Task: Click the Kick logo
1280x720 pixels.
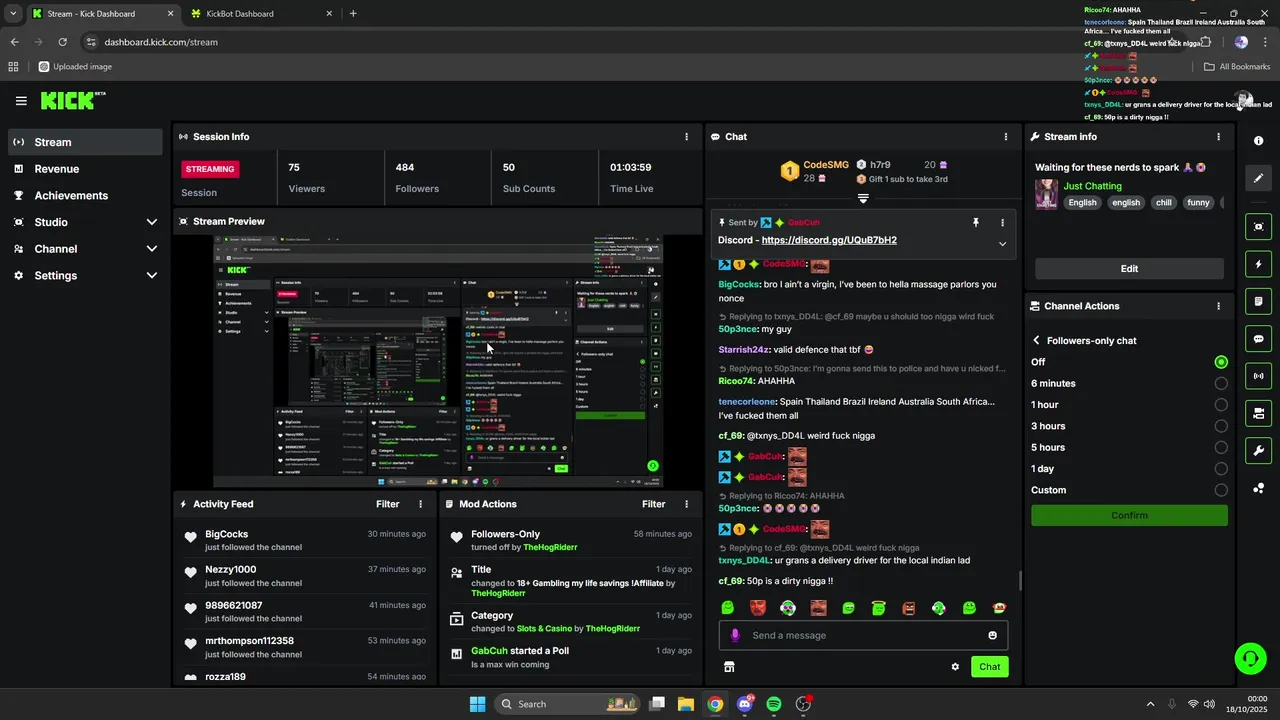Action: (x=73, y=100)
